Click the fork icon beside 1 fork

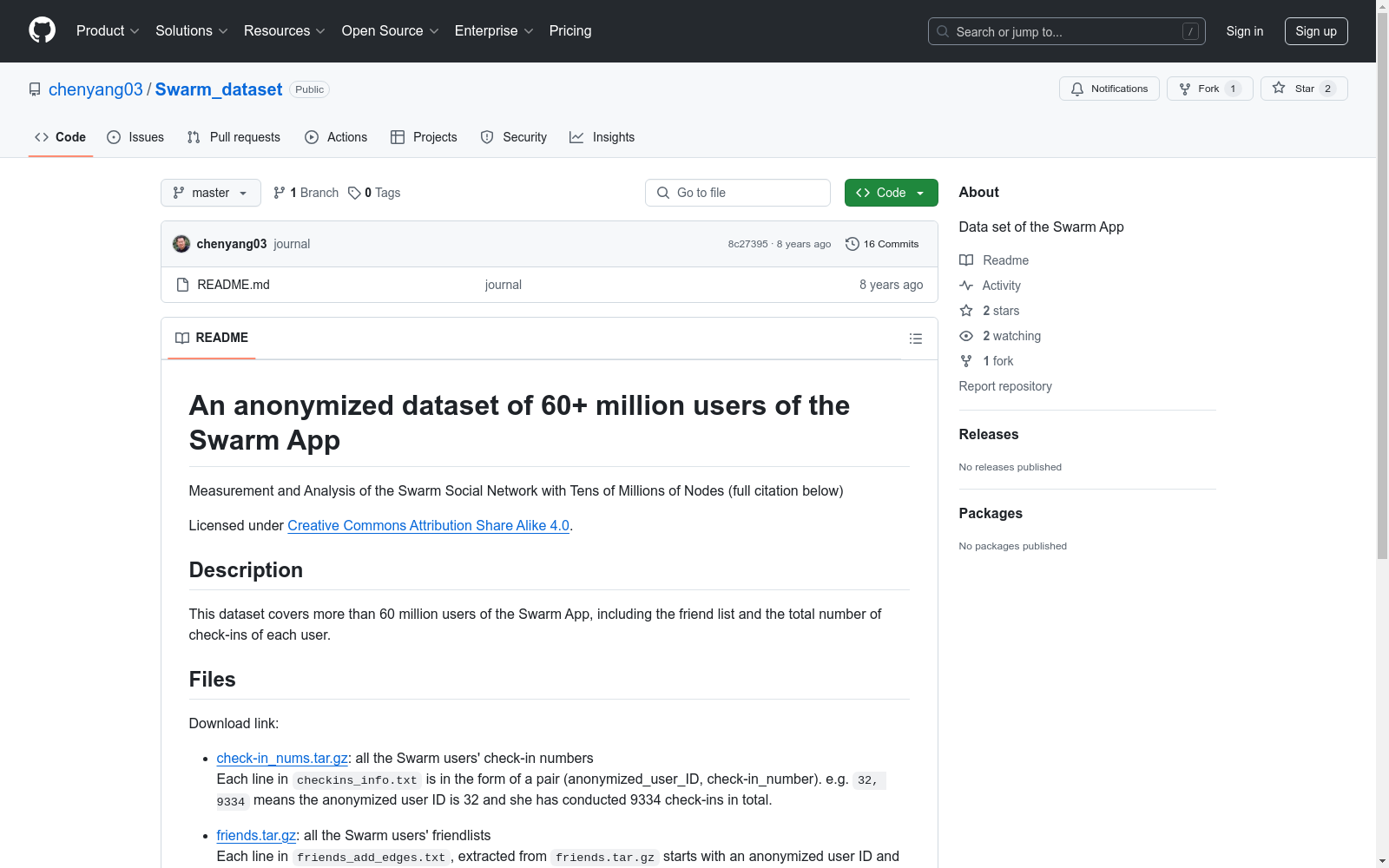coord(966,361)
